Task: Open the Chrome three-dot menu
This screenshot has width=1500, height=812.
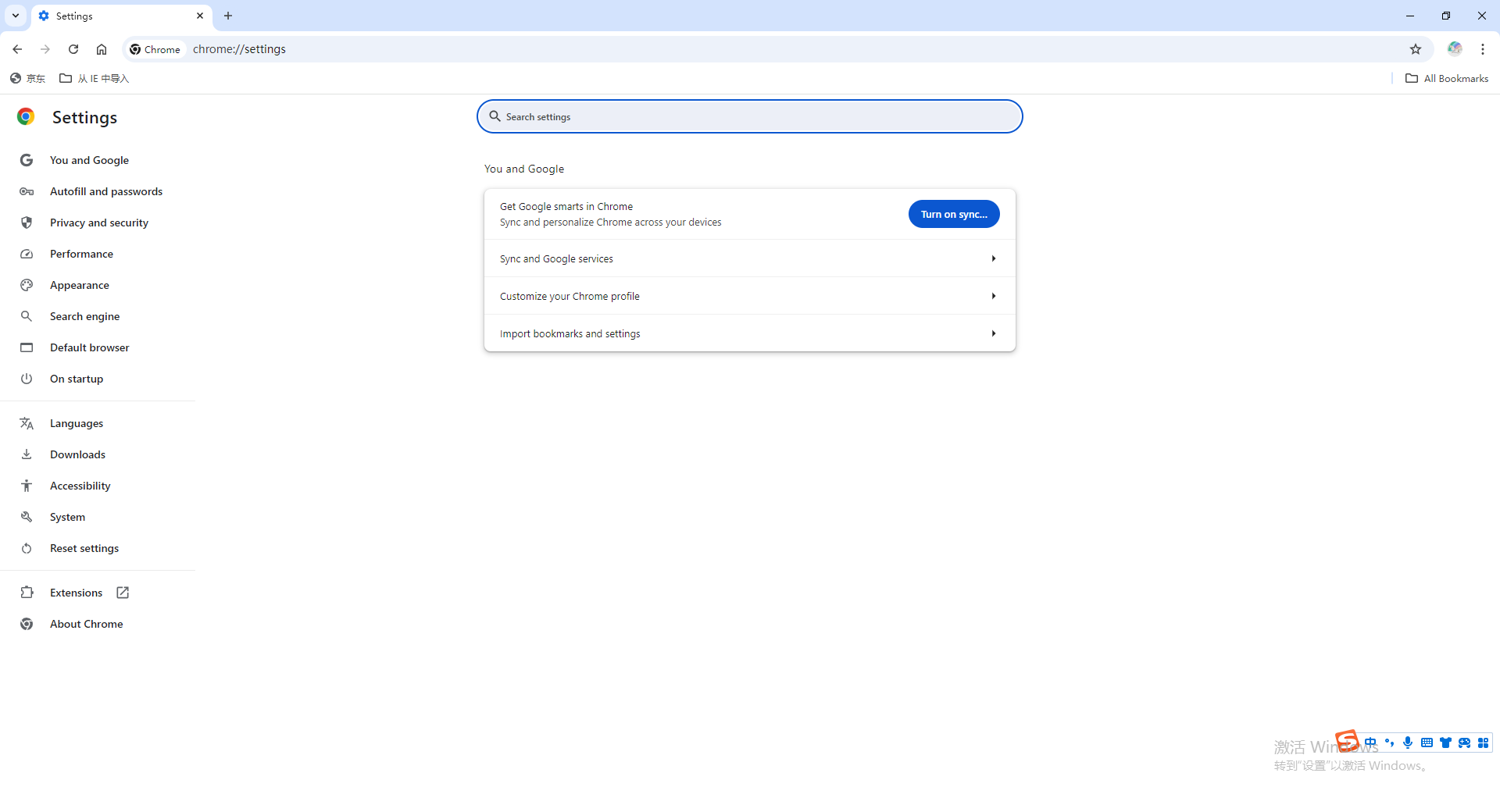Action: 1483,49
